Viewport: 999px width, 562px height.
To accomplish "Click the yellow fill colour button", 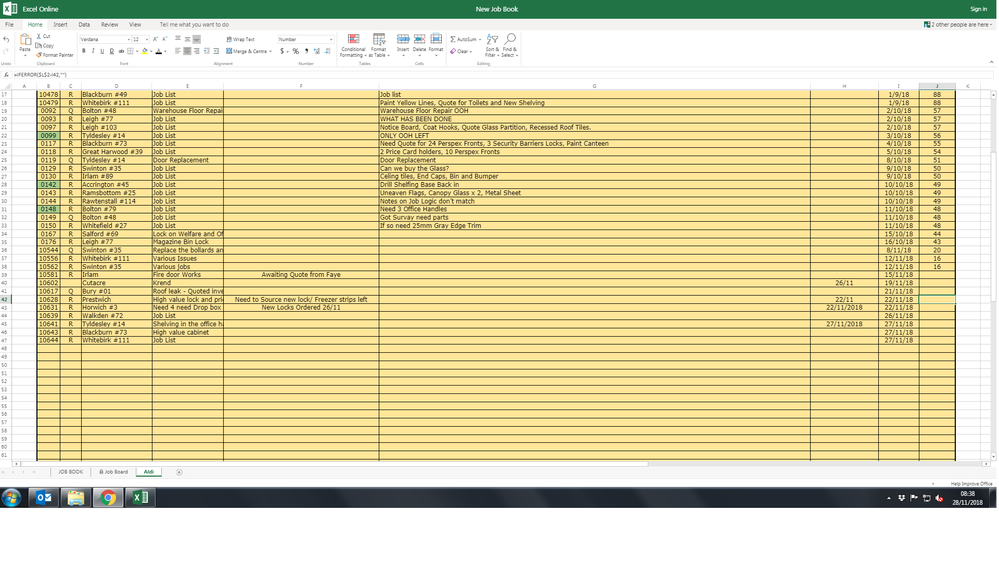I will [x=145, y=51].
